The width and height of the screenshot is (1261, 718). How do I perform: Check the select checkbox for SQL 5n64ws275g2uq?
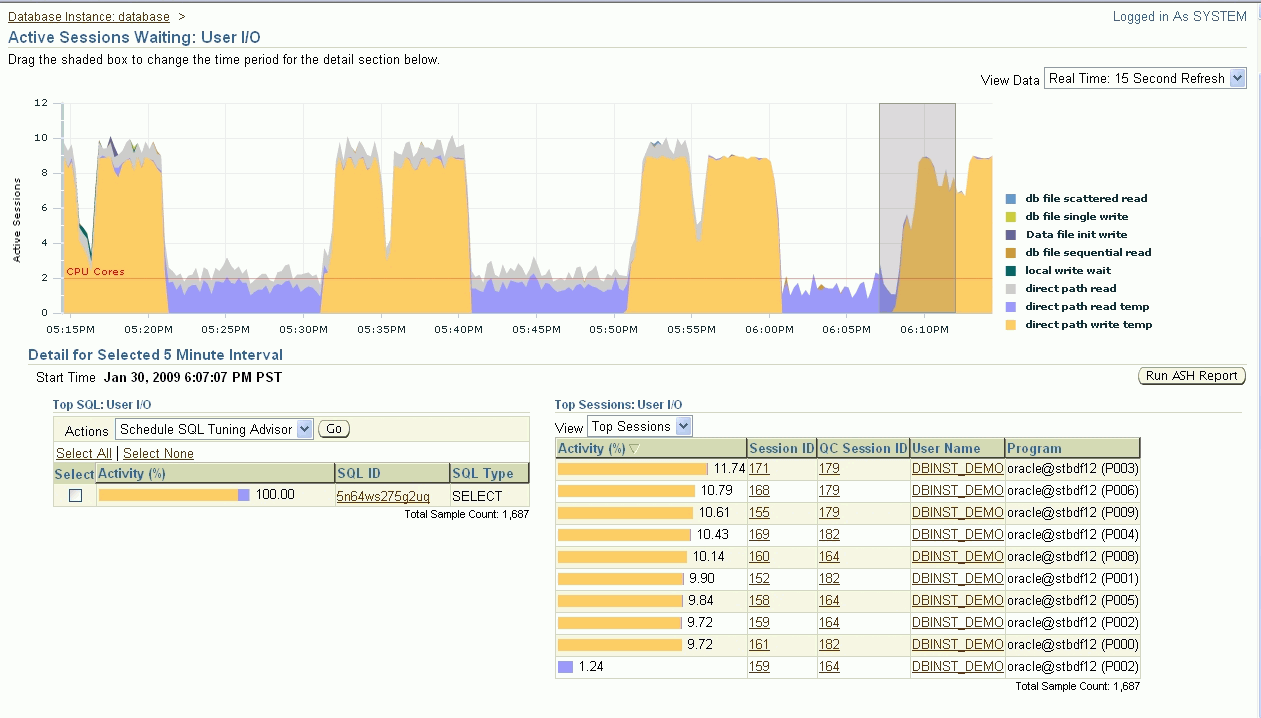74,495
